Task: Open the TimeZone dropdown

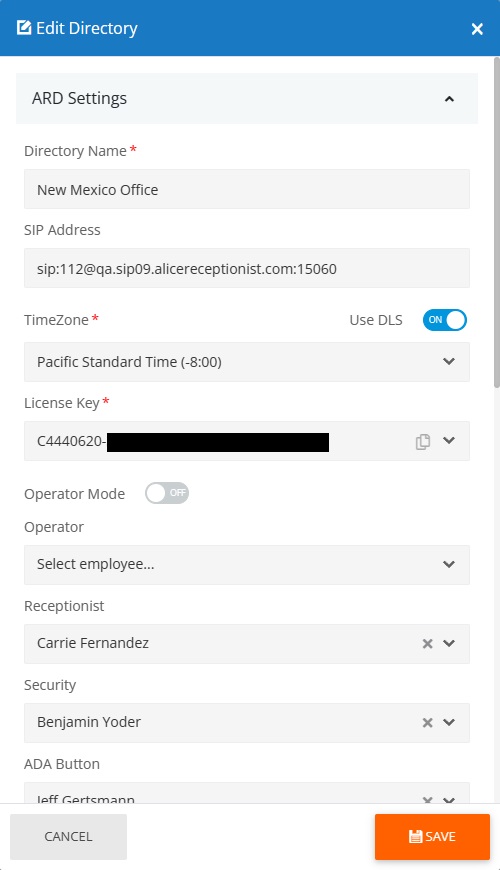Action: 247,362
